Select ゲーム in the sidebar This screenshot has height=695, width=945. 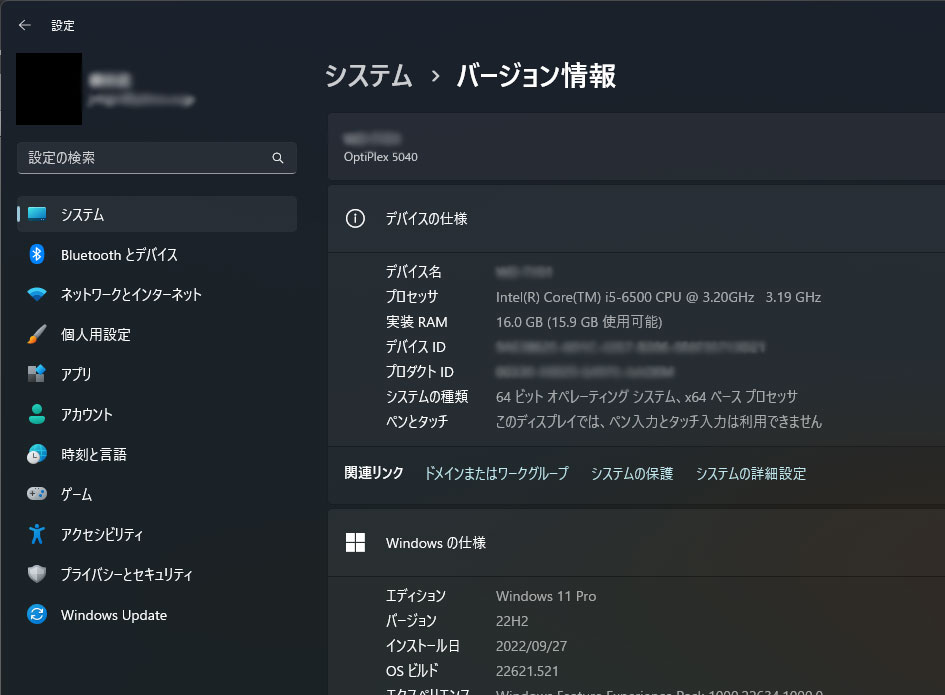coord(157,494)
